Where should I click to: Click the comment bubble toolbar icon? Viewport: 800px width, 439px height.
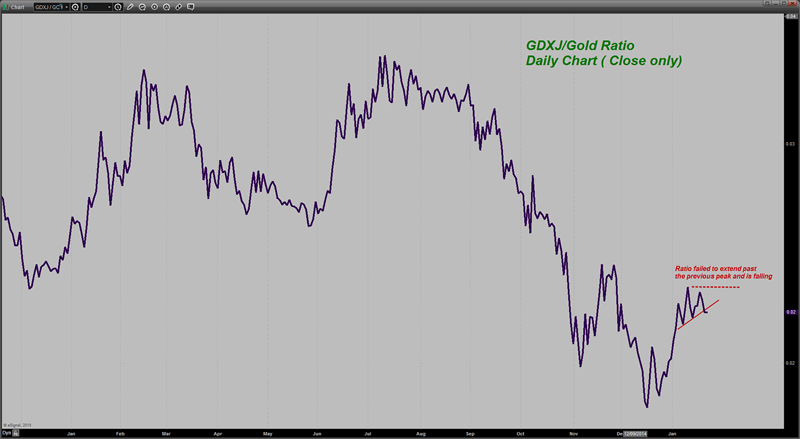coord(190,7)
